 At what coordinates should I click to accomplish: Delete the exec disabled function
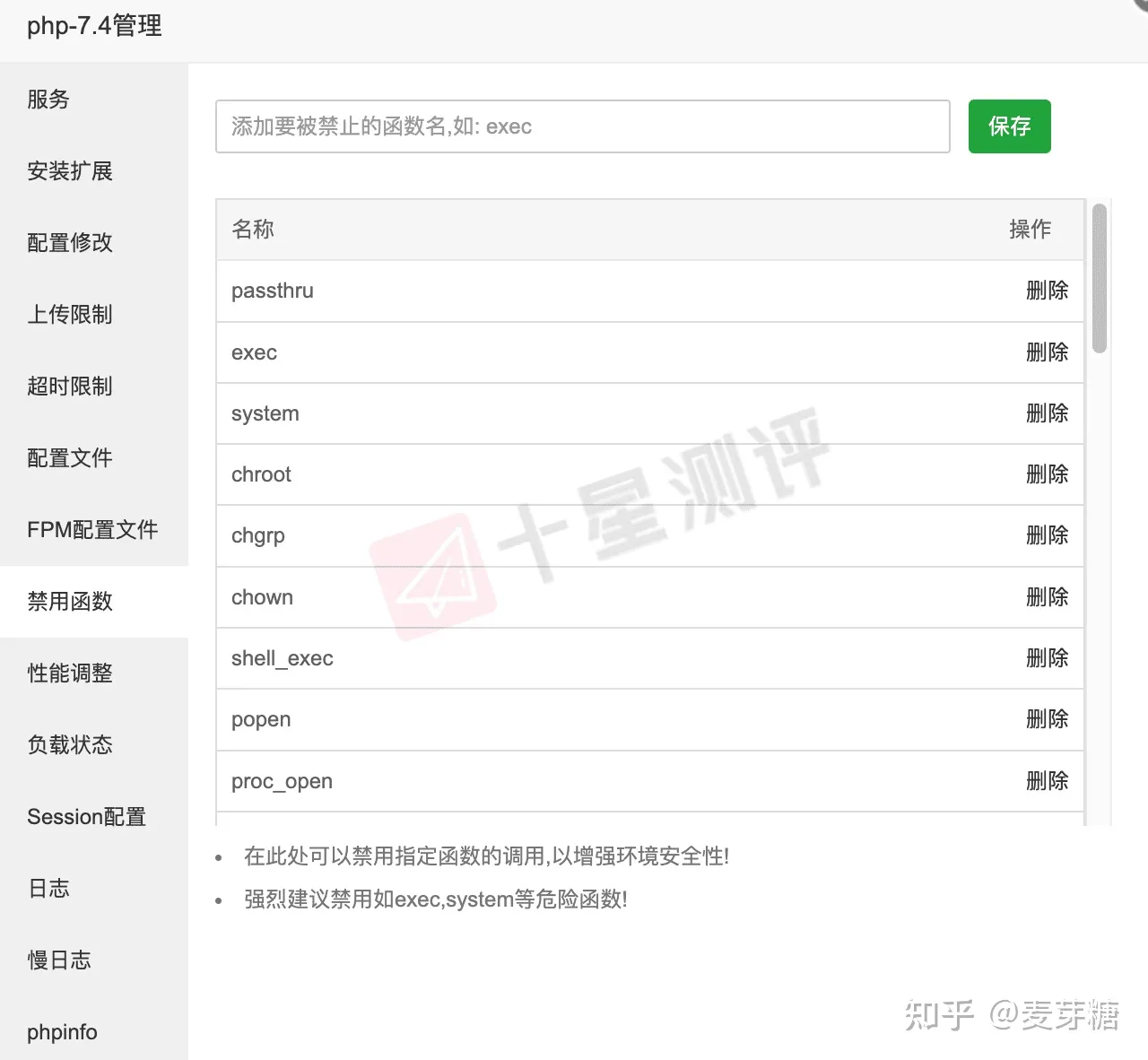[x=1047, y=352]
